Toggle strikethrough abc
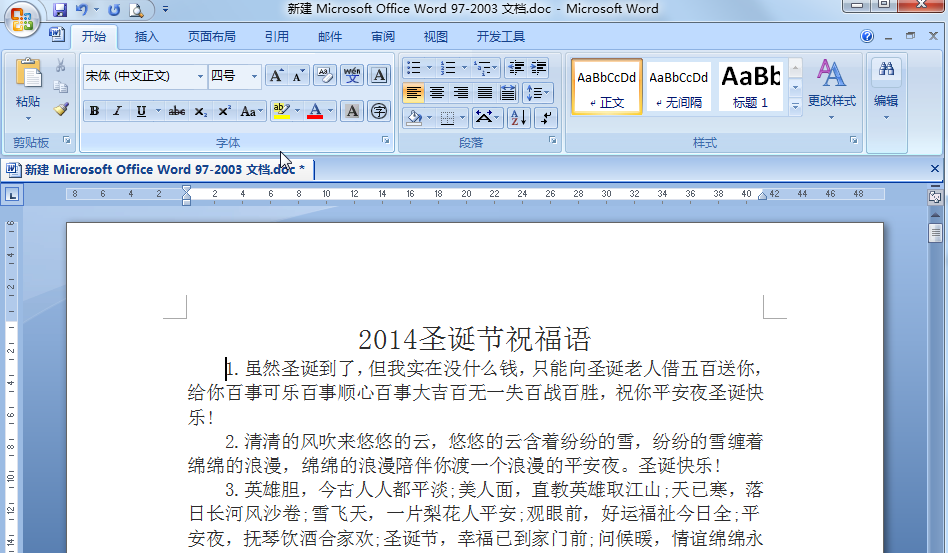 (177, 111)
